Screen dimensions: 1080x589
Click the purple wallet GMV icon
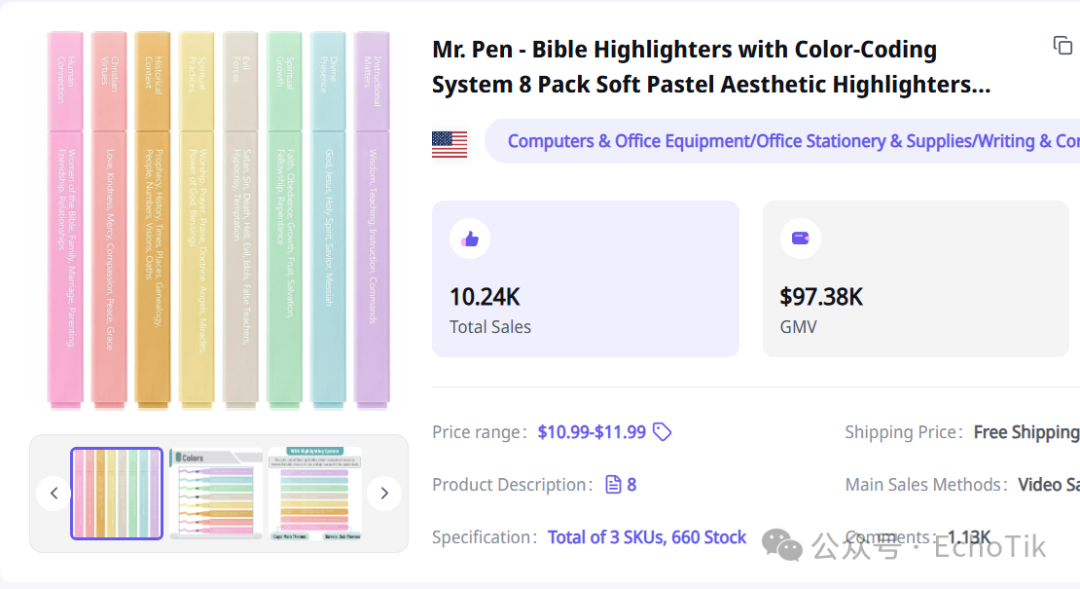click(800, 238)
